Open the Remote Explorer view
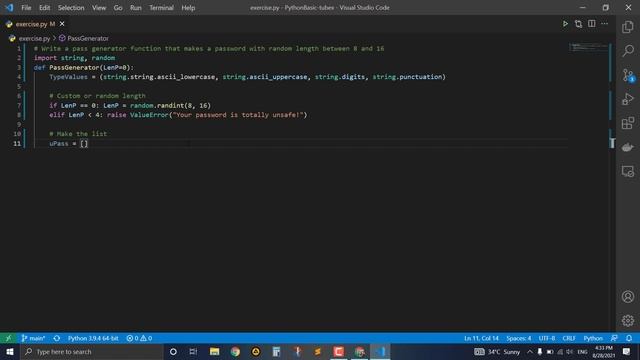640x360 pixels. click(x=628, y=171)
